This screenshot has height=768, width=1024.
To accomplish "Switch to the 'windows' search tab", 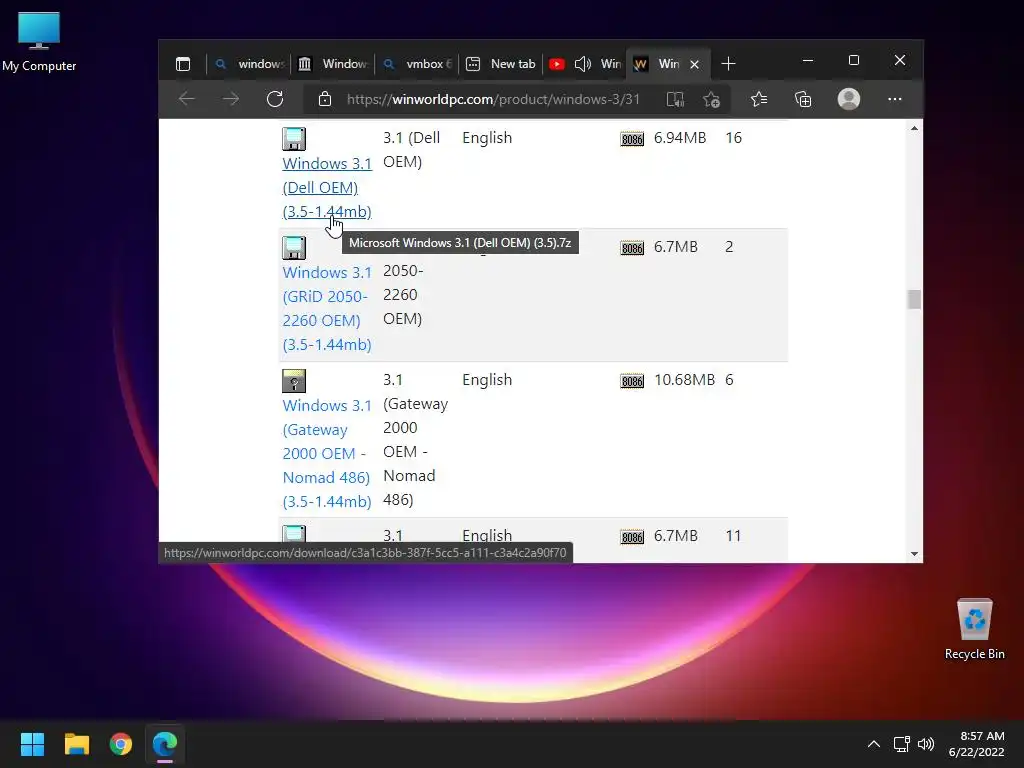I will coord(249,63).
